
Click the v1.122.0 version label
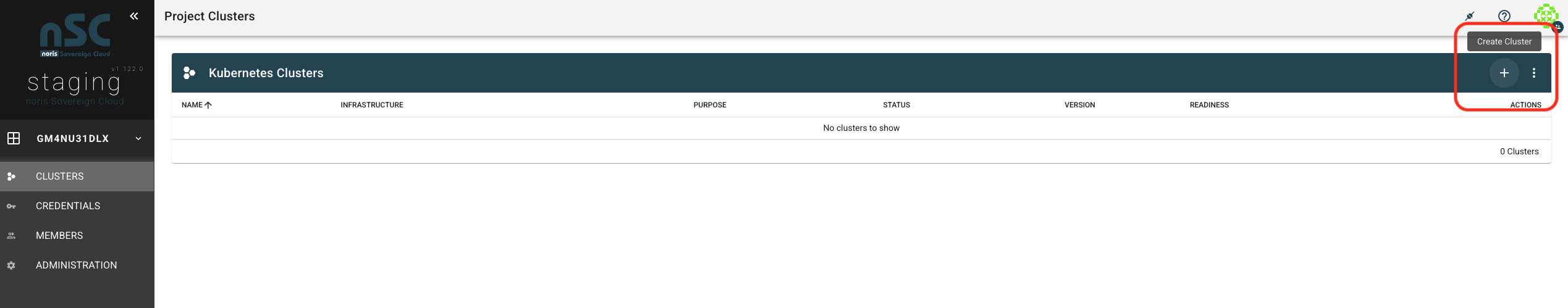[x=127, y=69]
